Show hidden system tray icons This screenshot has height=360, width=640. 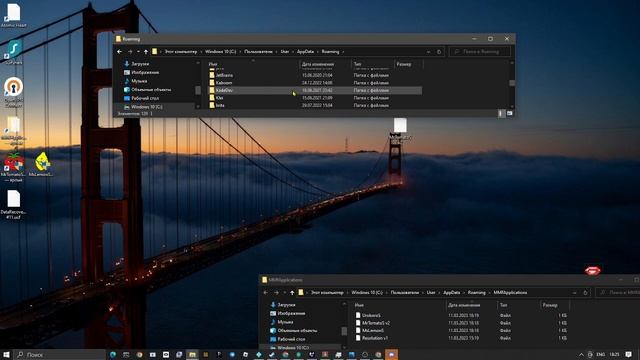pos(581,355)
